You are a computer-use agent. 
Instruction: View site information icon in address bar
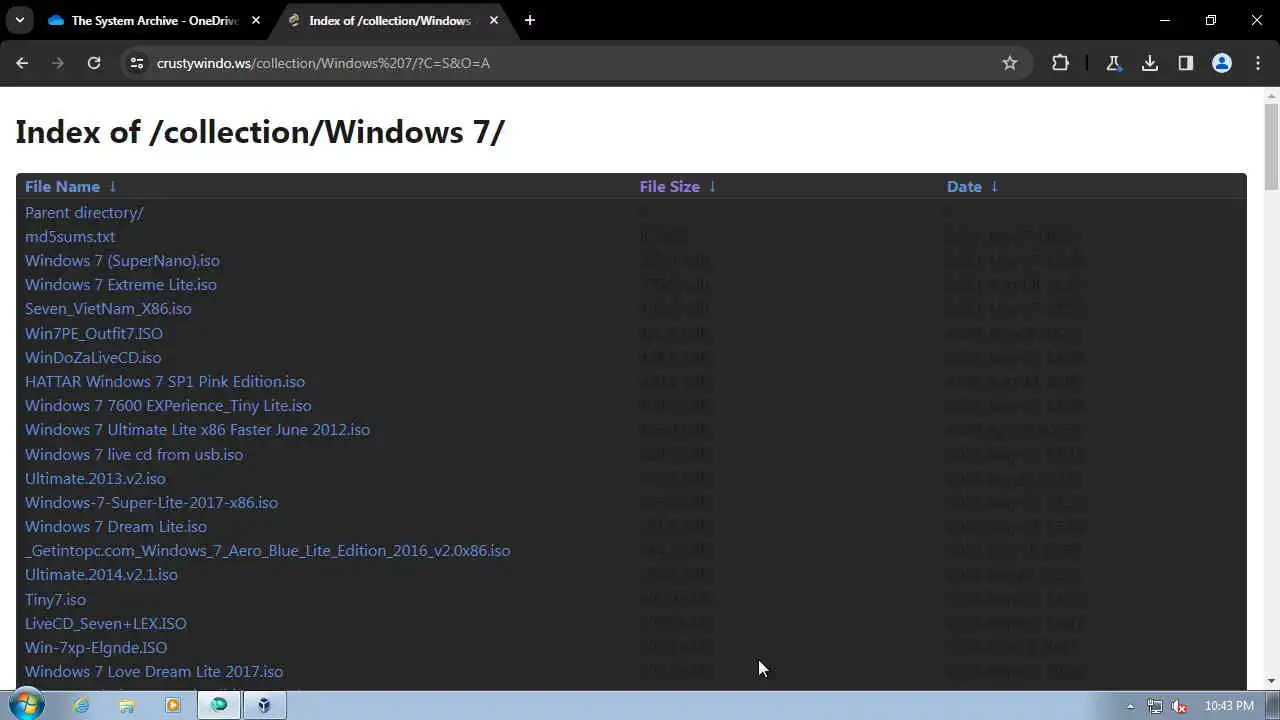pos(137,63)
